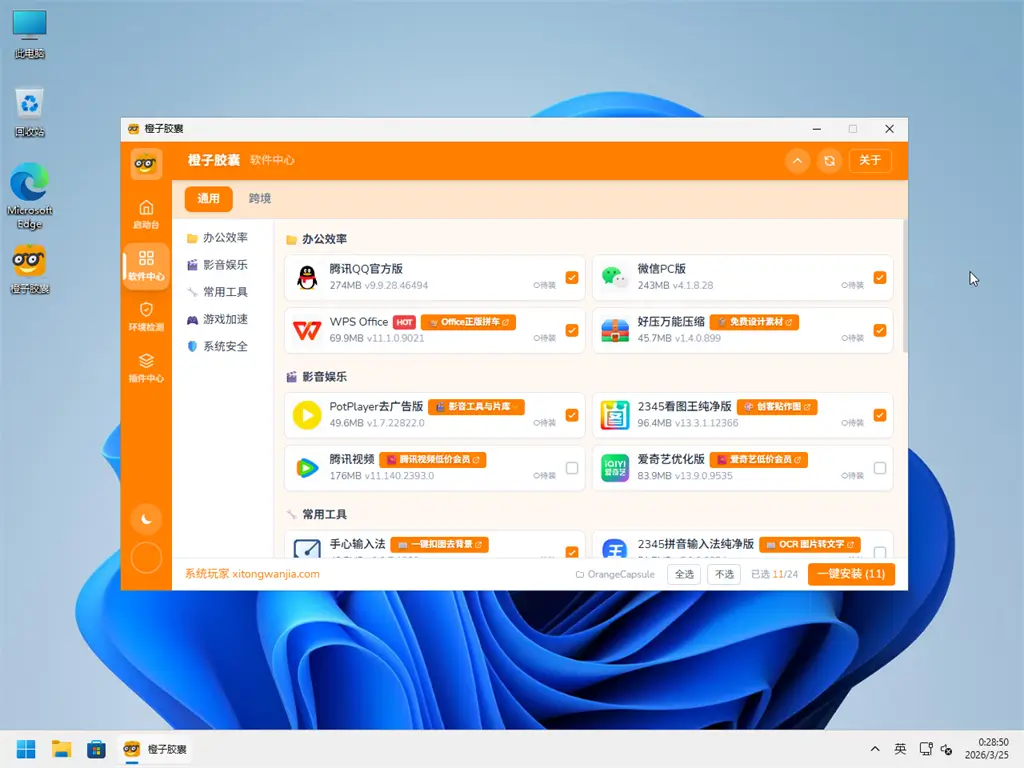The height and width of the screenshot is (768, 1024).
Task: Switch to 启动台 in the sidebar
Action: 146,214
